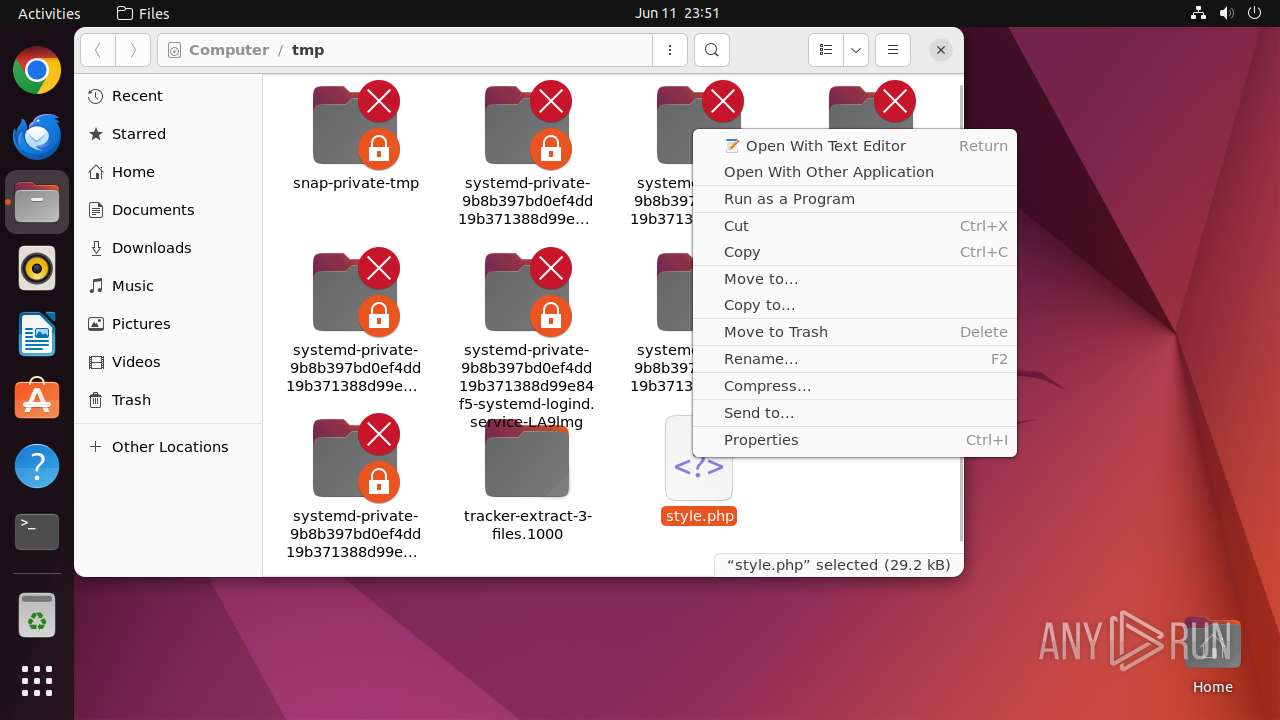This screenshot has width=1280, height=720.
Task: Choose Open With Text Editor
Action: tap(855, 146)
